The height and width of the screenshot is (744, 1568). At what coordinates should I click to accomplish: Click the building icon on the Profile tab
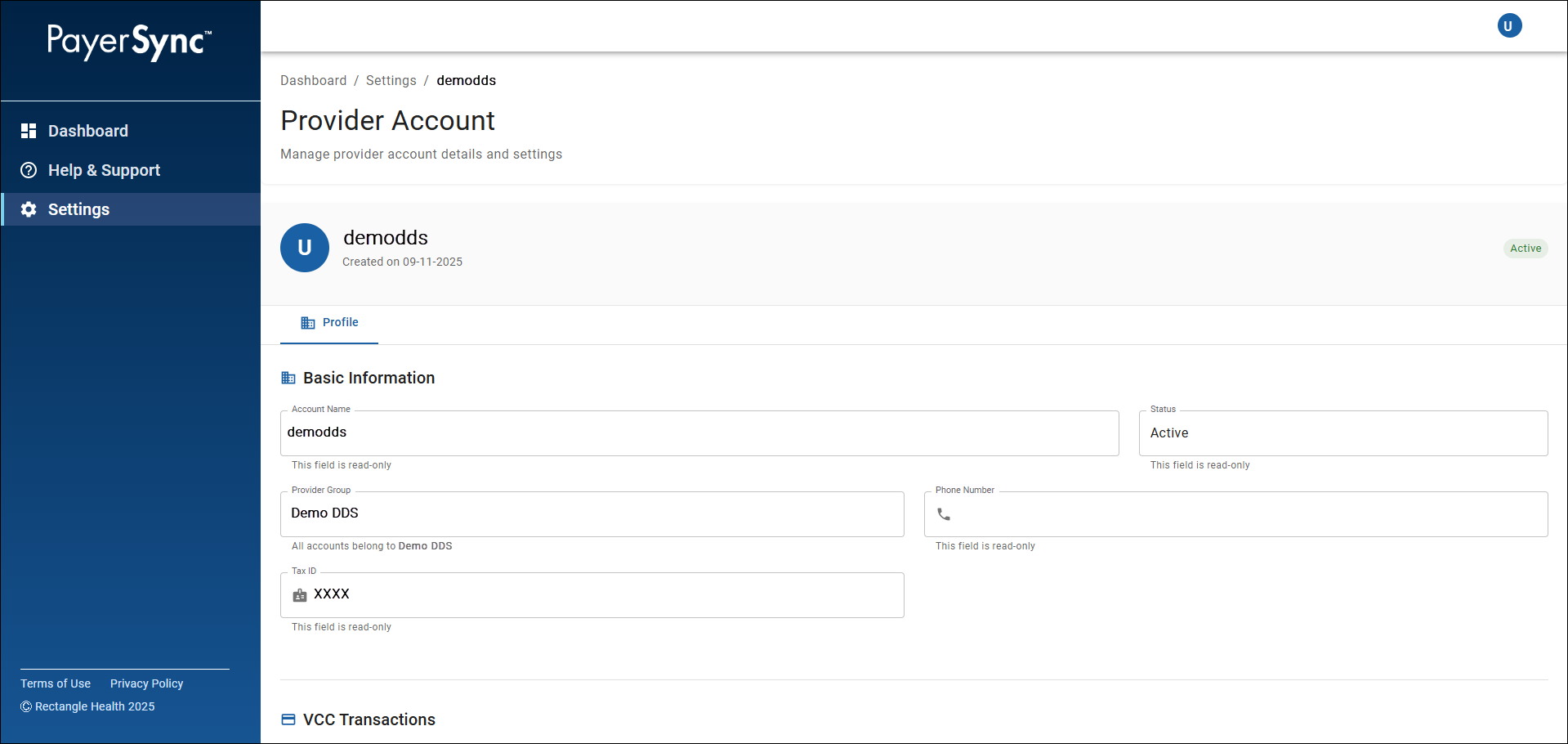(x=308, y=323)
